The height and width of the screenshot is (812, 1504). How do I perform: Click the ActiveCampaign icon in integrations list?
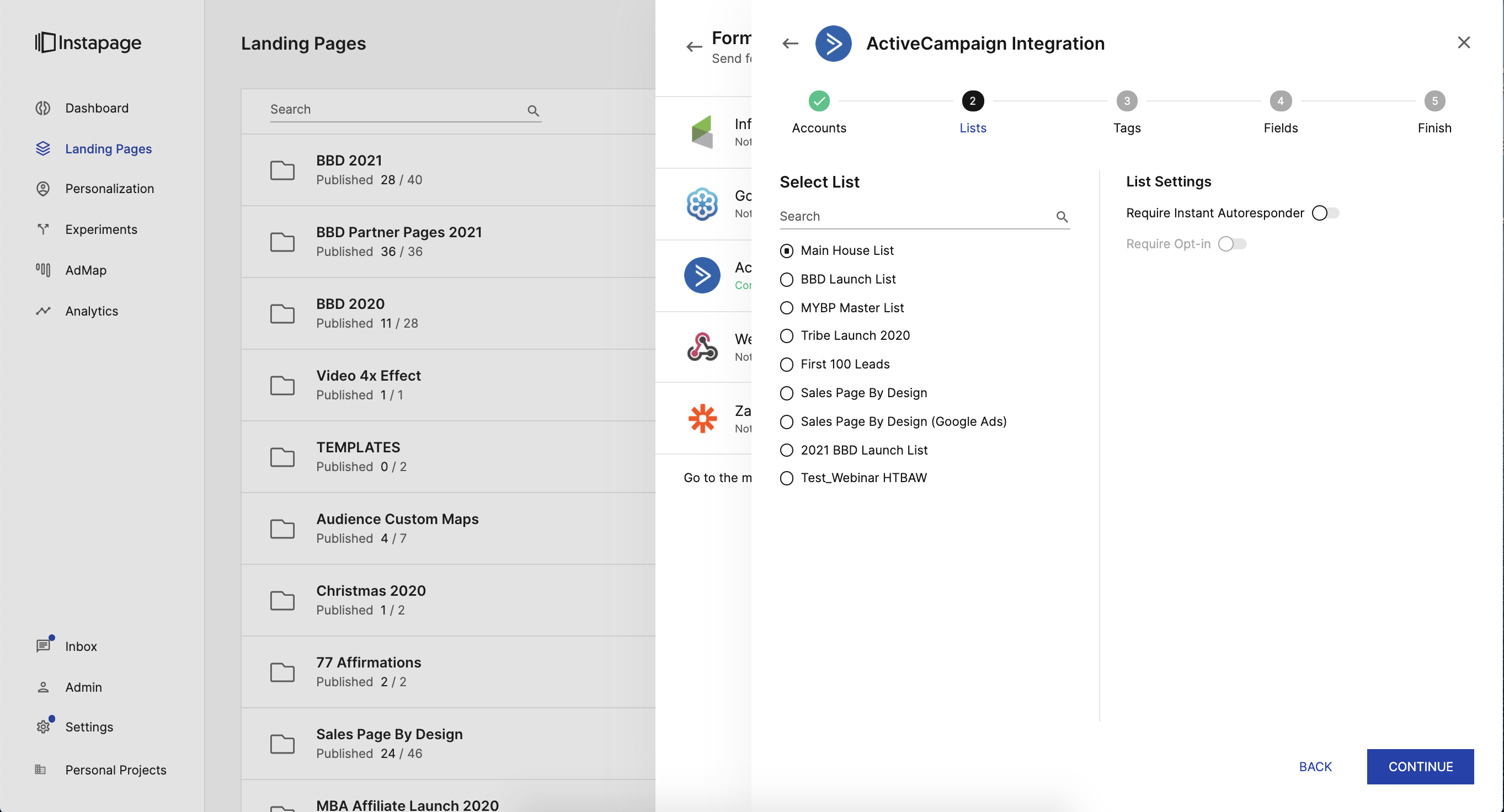[702, 275]
